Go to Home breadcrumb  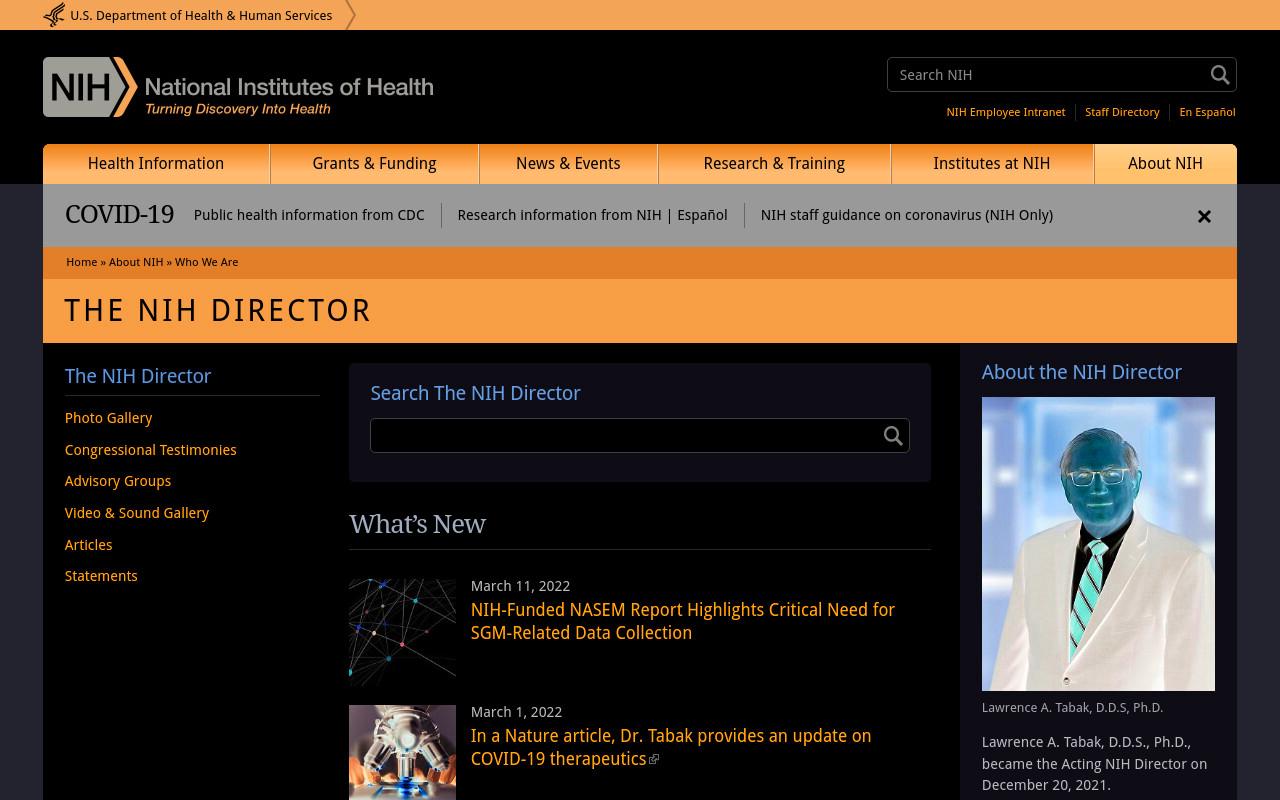point(82,262)
